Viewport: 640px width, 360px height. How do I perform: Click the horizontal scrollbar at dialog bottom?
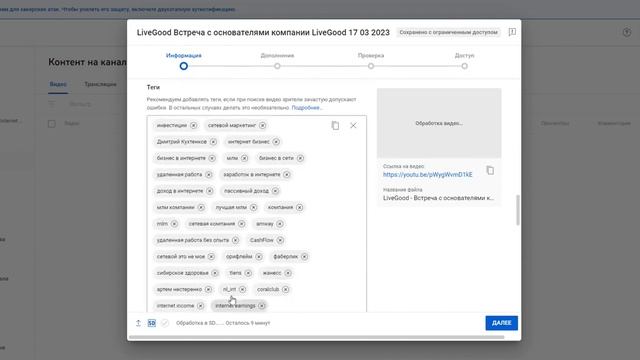tap(316, 337)
